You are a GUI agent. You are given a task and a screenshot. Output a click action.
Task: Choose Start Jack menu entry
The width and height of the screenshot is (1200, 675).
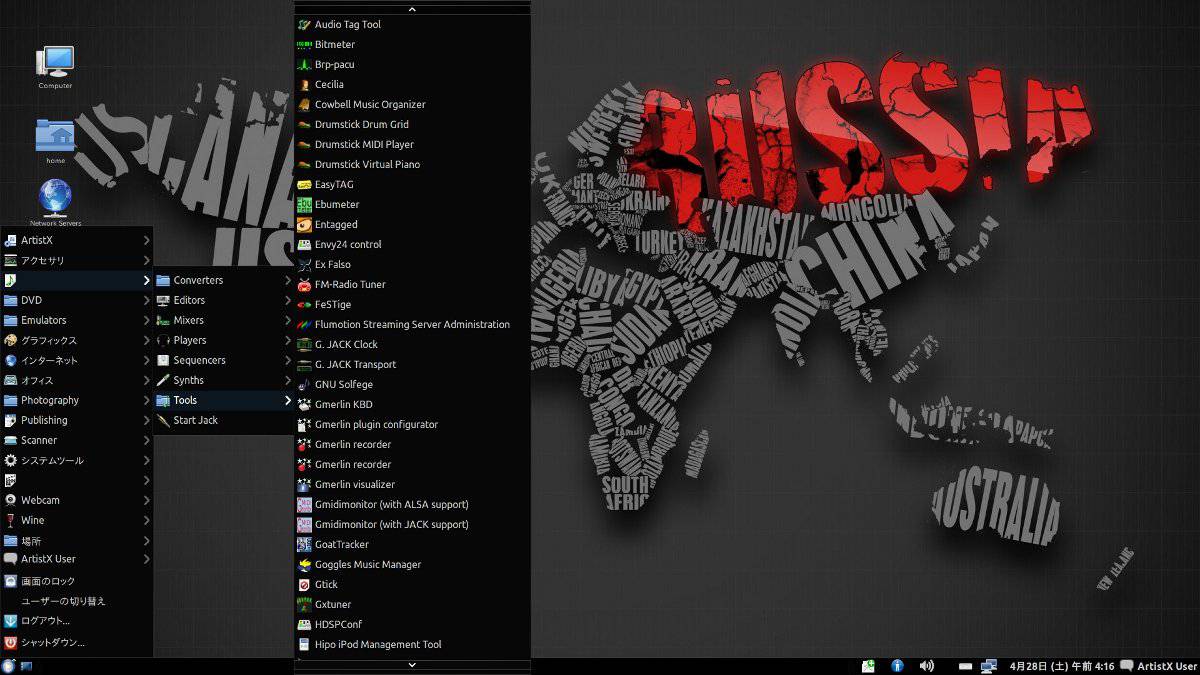(223, 420)
